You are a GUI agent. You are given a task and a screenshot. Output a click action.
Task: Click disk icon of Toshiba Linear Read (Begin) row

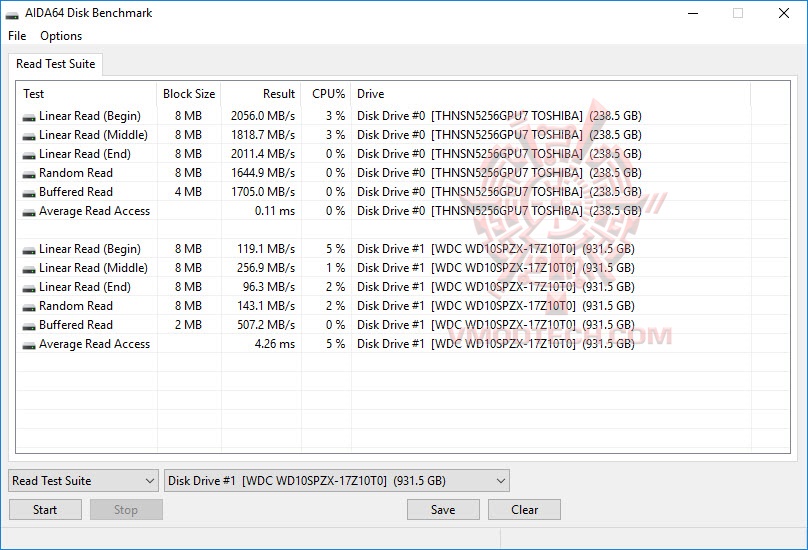(29, 118)
